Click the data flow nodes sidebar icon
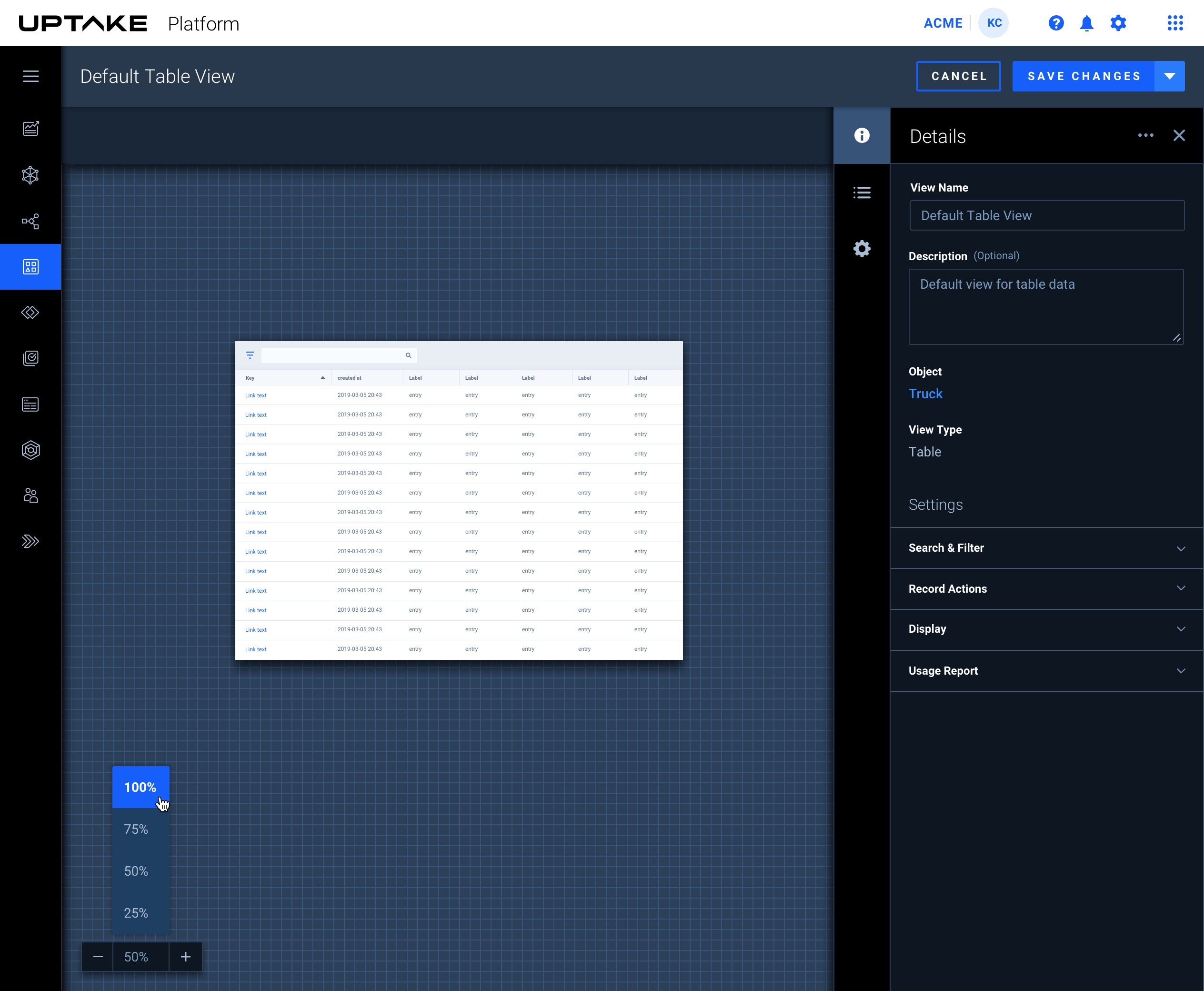The height and width of the screenshot is (991, 1204). tap(31, 221)
